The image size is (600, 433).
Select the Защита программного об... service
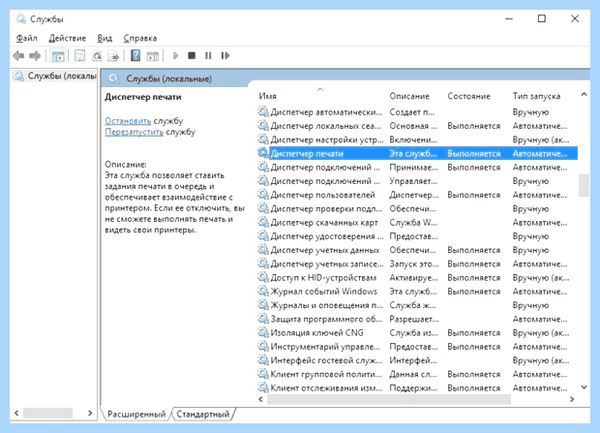pos(417,319)
